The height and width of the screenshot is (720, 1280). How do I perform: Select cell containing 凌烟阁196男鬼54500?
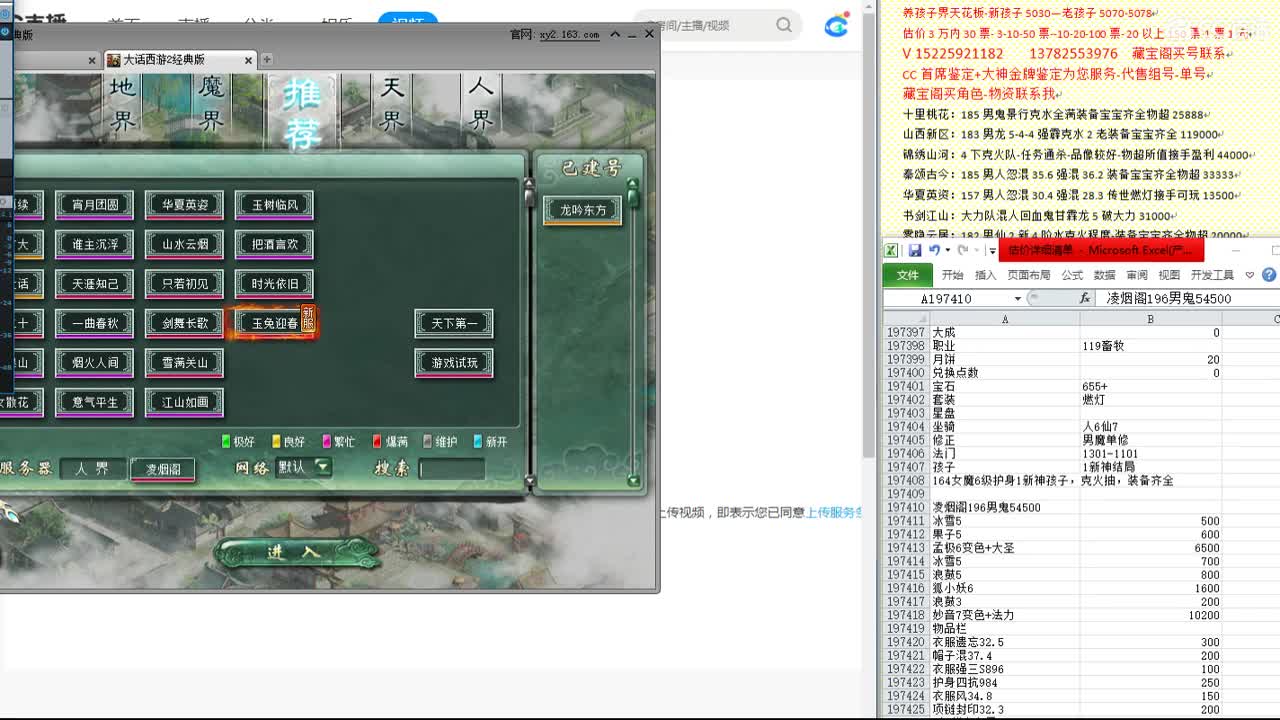coord(1005,508)
